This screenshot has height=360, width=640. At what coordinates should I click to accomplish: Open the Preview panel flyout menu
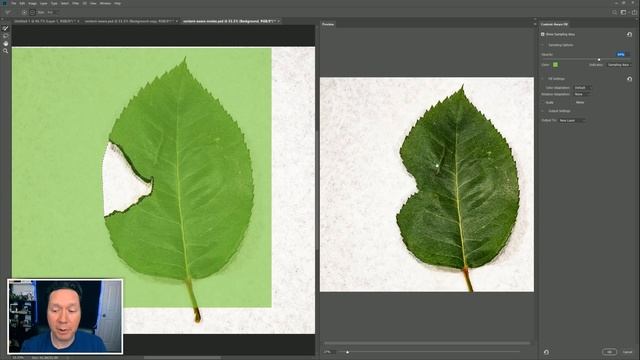coord(535,24)
